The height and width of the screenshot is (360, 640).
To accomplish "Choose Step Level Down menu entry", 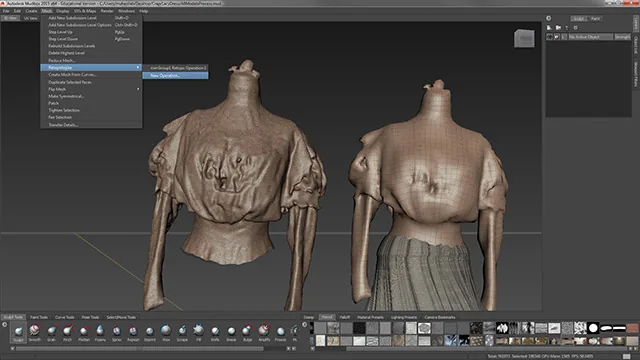I will (91, 39).
